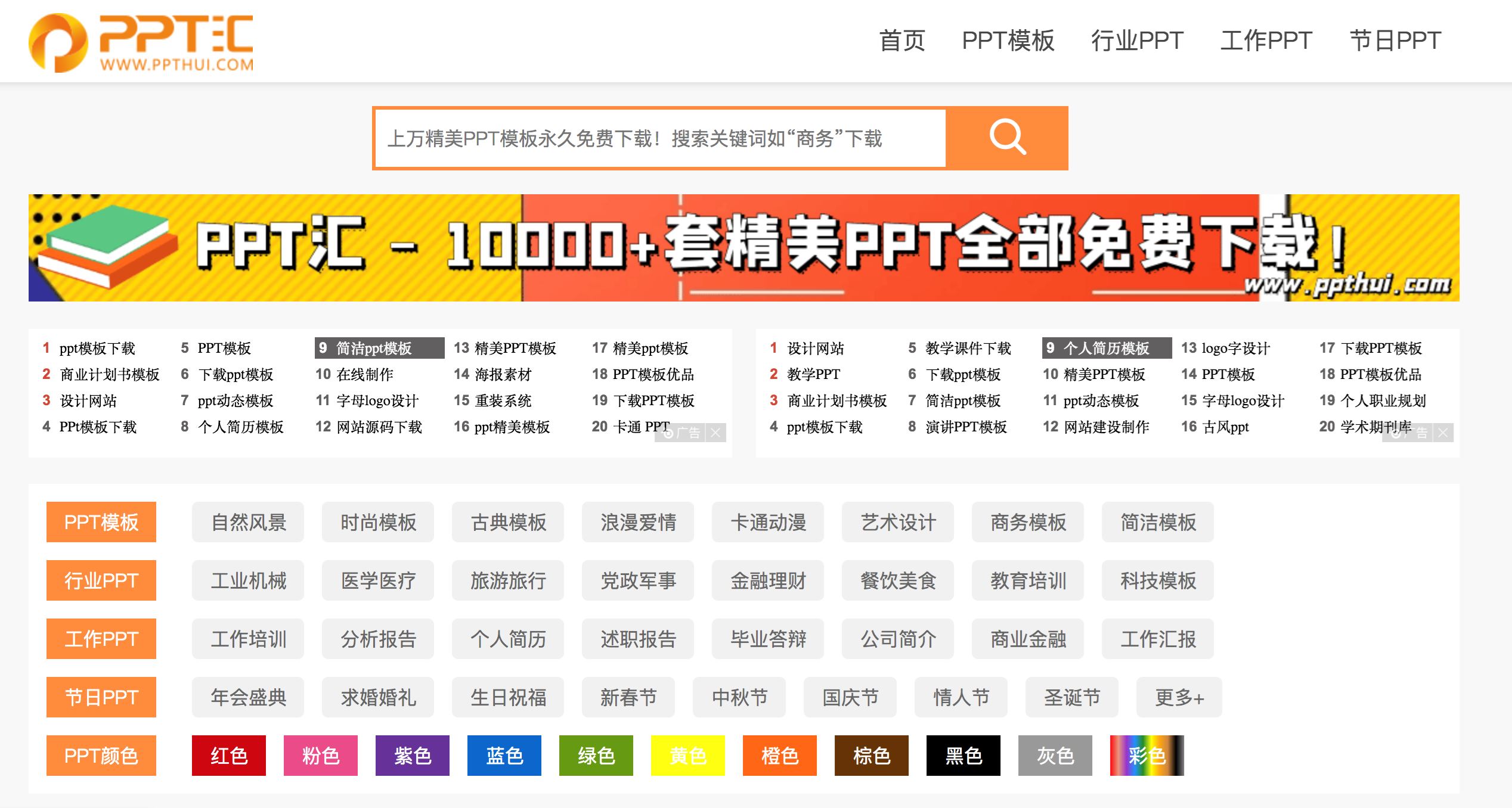
Task: Open the 圣诞节 holiday category
Action: [1071, 697]
